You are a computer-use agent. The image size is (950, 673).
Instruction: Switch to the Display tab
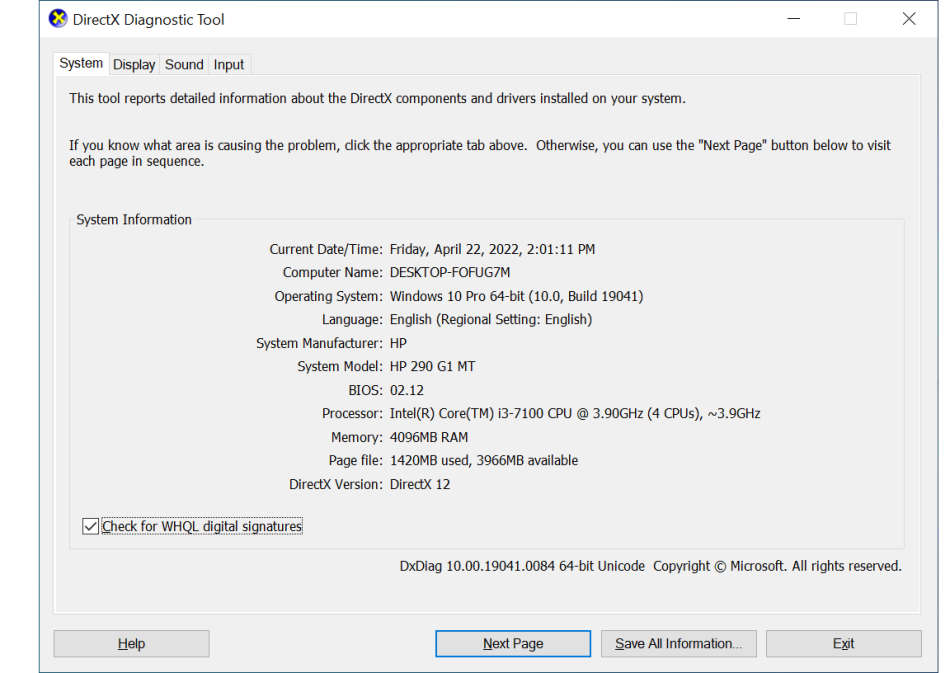click(134, 65)
